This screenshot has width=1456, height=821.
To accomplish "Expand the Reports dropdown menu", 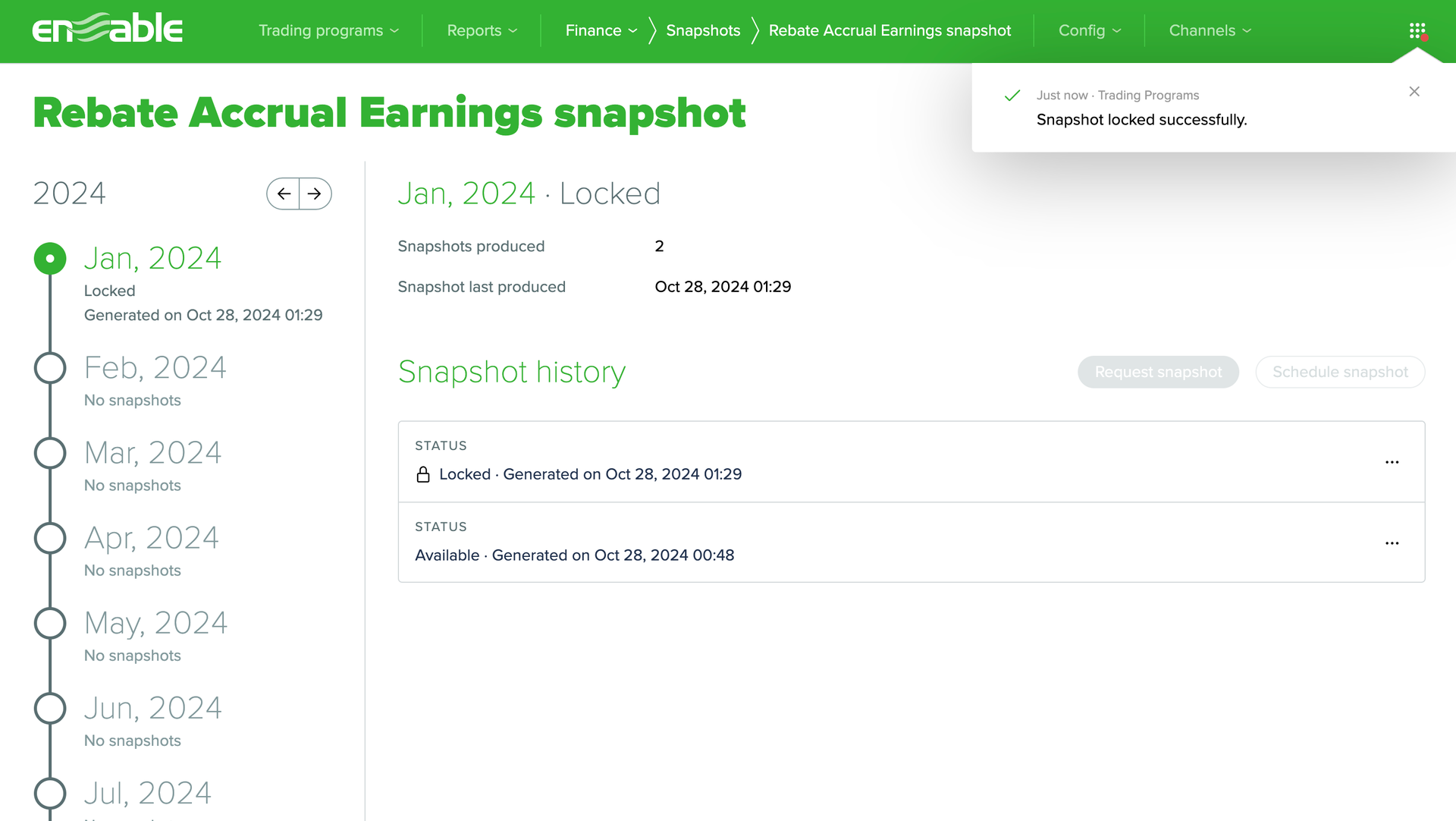I will coord(482,30).
